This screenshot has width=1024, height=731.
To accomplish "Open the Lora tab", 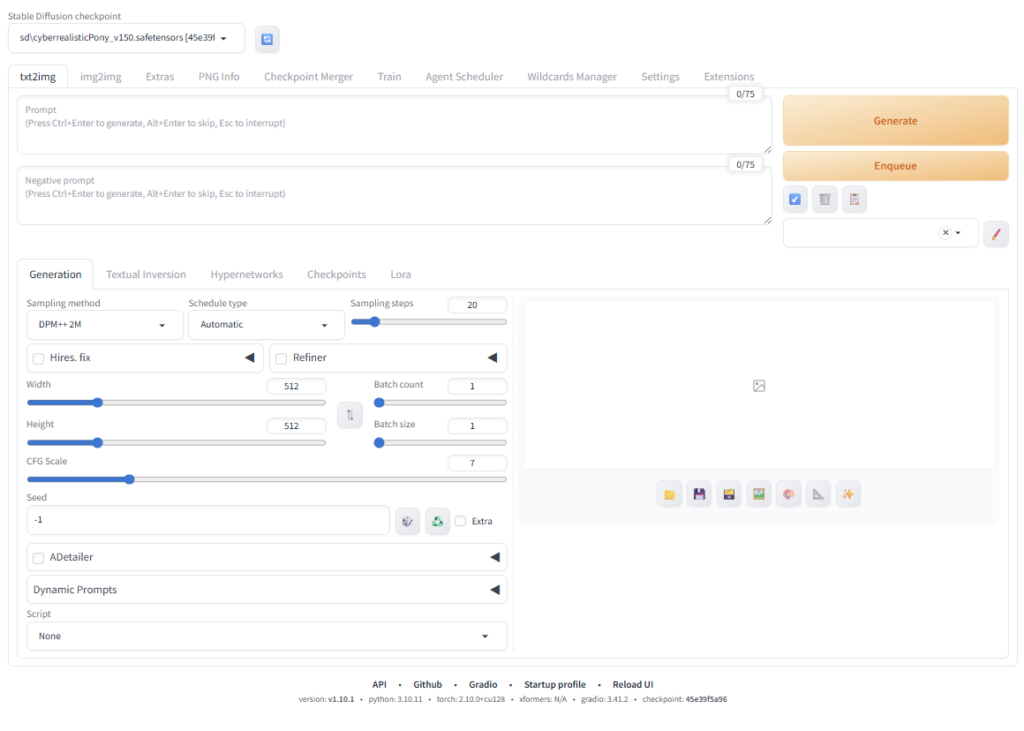I will click(x=400, y=274).
